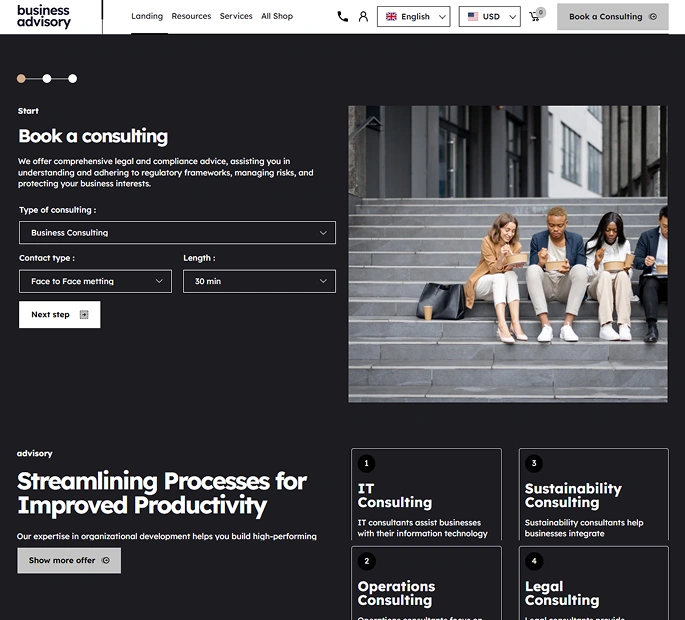Open the Resources menu
The height and width of the screenshot is (620, 685).
click(x=191, y=16)
